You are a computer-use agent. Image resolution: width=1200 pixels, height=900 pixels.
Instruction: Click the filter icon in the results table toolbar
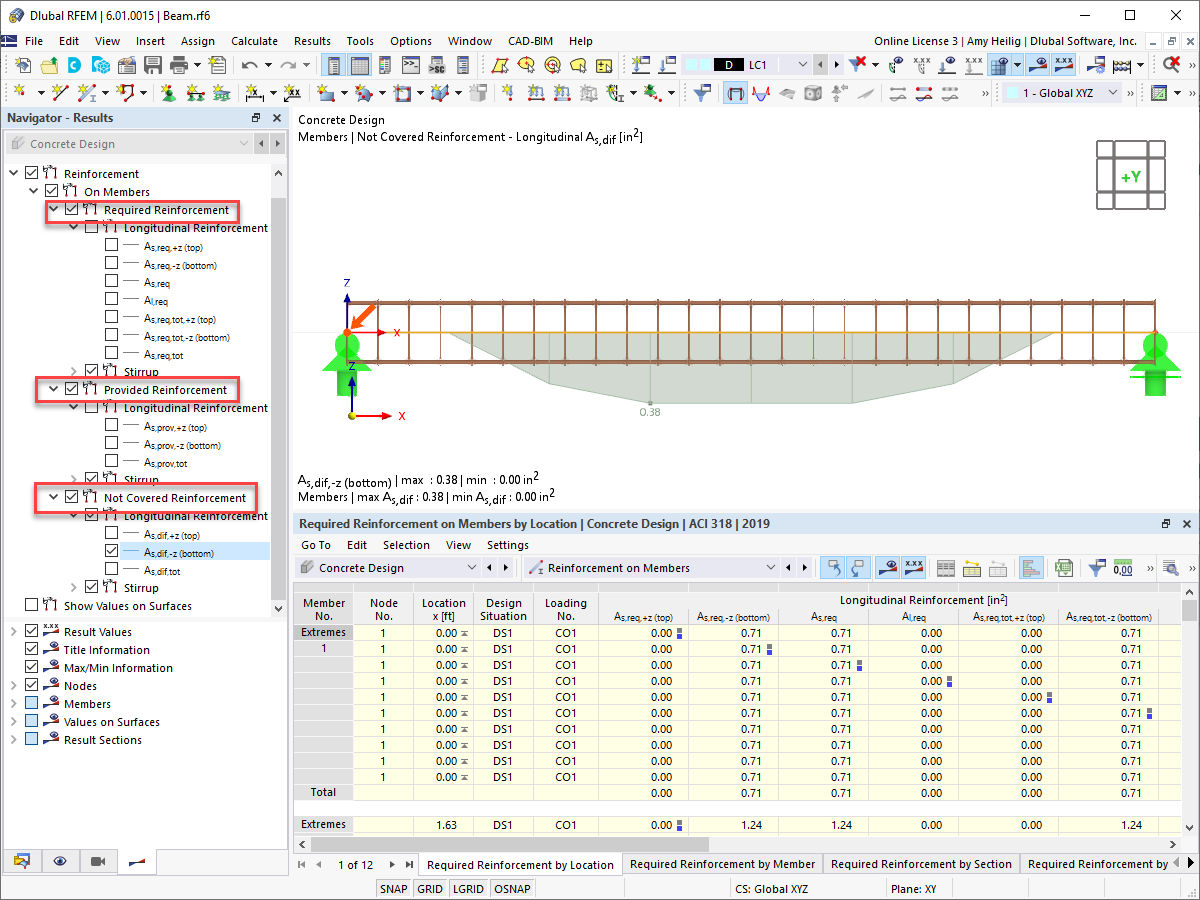tap(1098, 567)
